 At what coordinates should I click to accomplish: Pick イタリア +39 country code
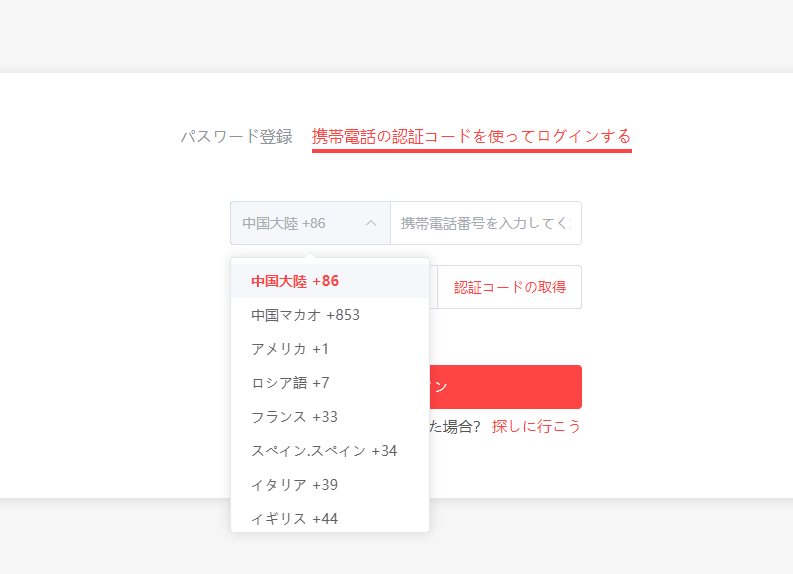pos(295,485)
